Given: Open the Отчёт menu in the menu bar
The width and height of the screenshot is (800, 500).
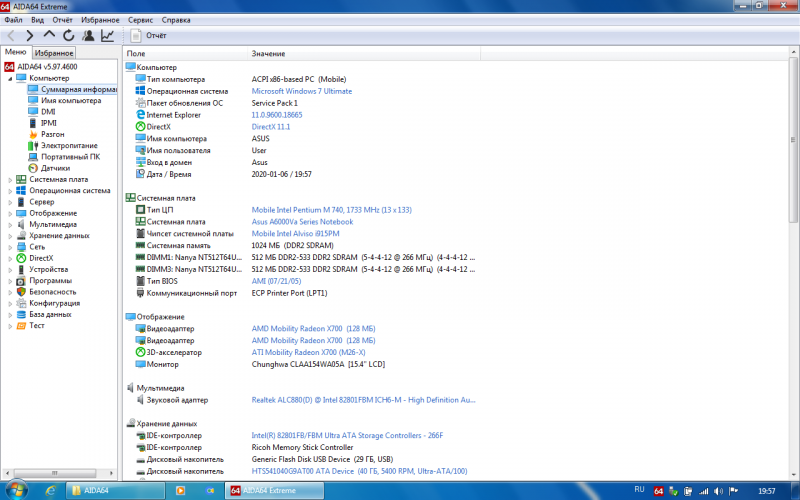Looking at the screenshot, I should tap(62, 20).
